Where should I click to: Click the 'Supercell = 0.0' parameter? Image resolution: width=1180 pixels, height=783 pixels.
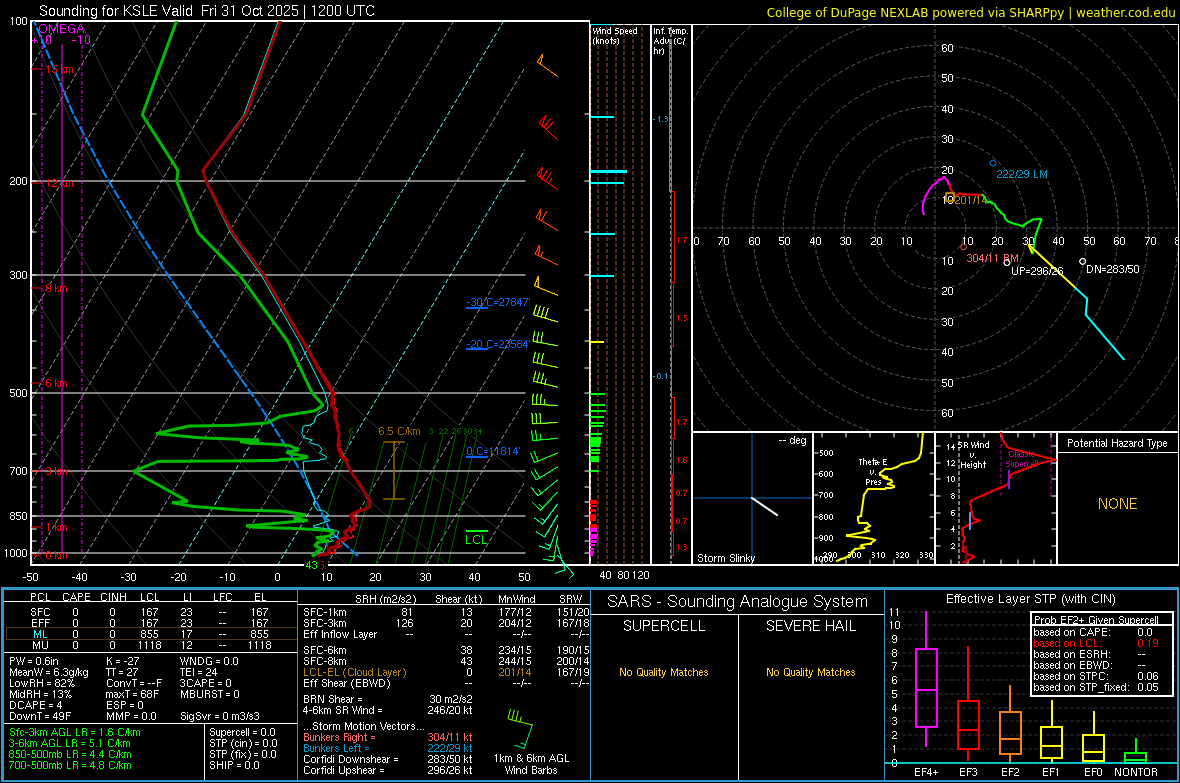click(242, 732)
